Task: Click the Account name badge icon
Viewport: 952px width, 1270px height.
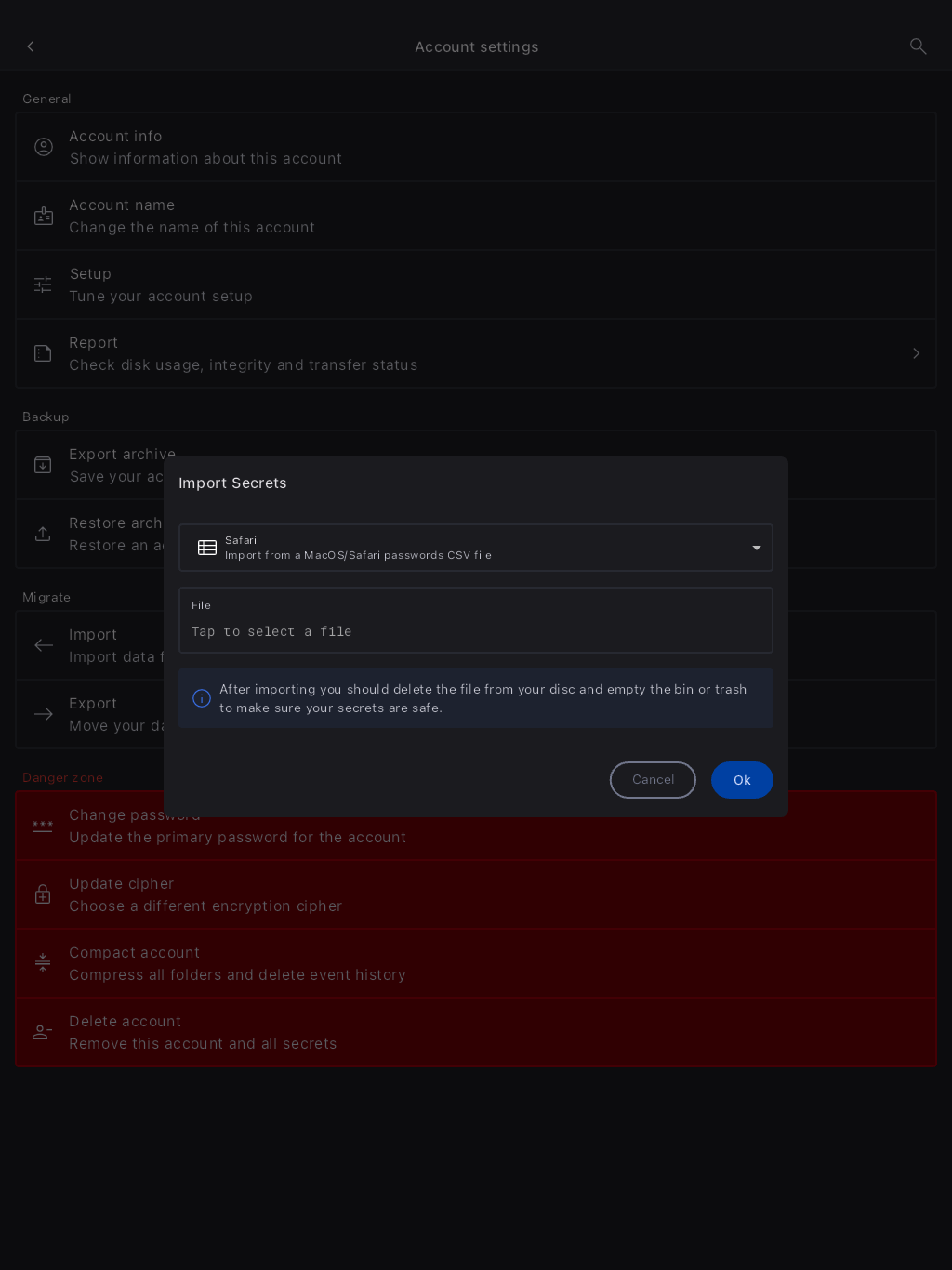Action: coord(44,216)
